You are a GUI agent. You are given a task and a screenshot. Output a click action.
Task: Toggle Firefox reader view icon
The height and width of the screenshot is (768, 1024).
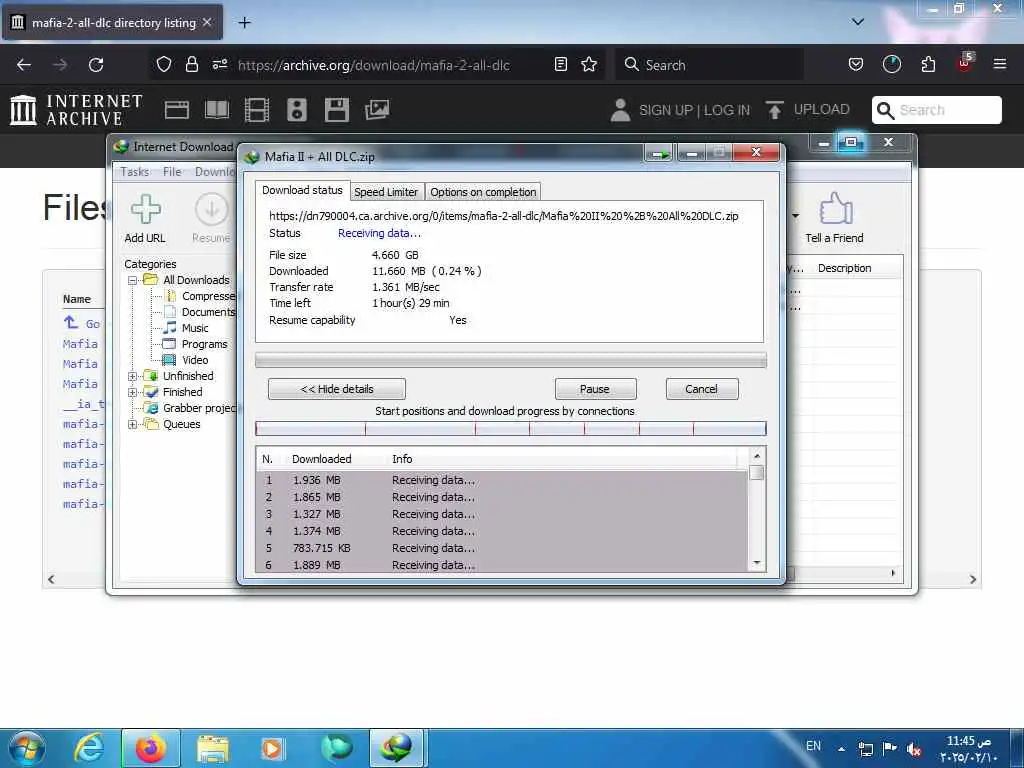(x=560, y=64)
